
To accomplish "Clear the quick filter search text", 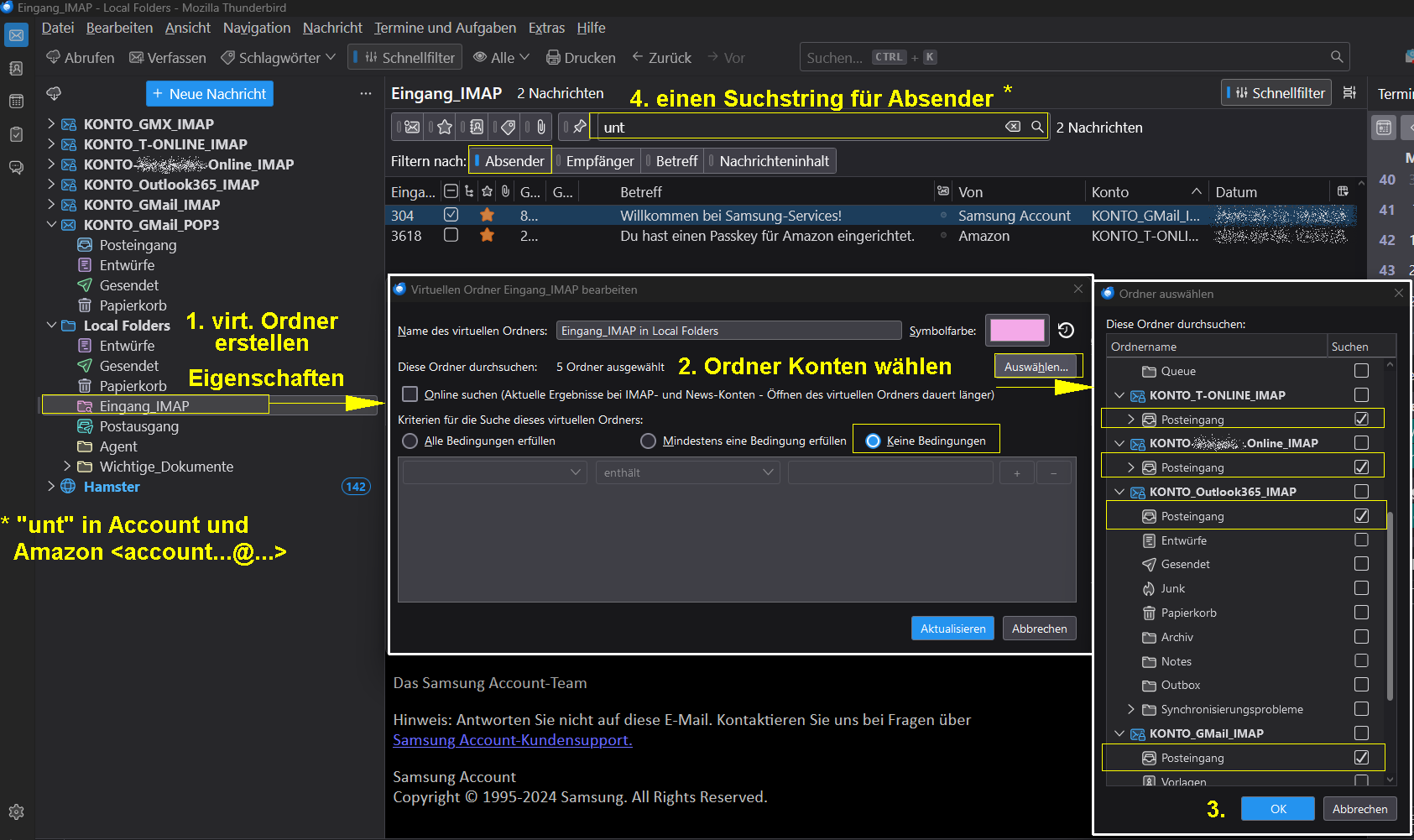I will tap(1013, 127).
